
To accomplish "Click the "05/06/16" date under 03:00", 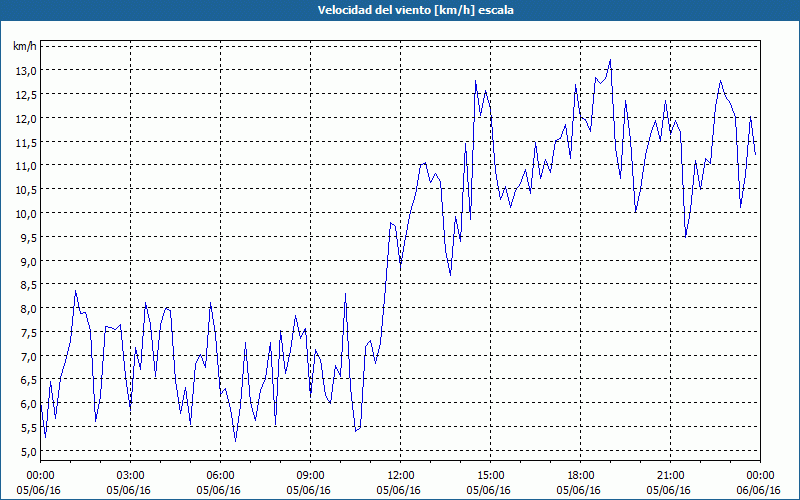I will (129, 490).
